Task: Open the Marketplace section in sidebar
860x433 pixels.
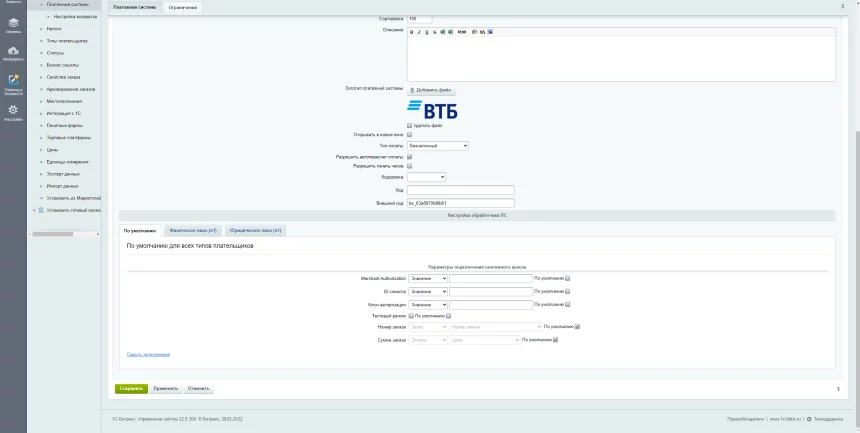Action: [x=13, y=52]
